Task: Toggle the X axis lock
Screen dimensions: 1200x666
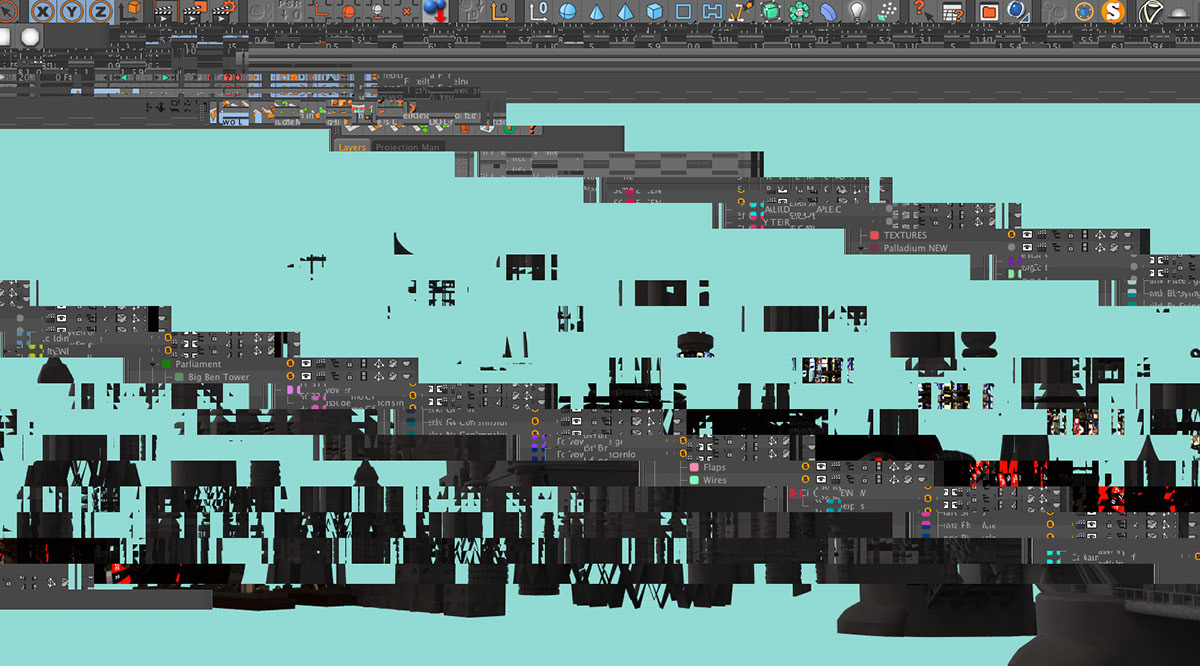Action: click(43, 11)
